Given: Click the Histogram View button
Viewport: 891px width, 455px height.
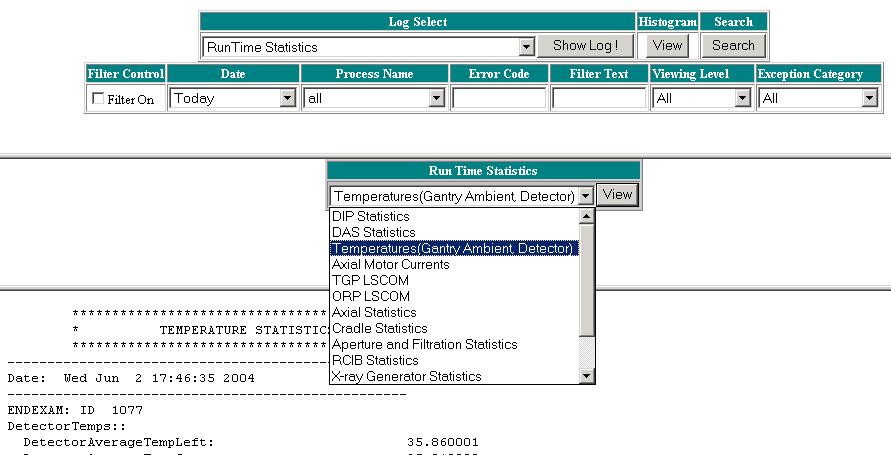Looking at the screenshot, I should pyautogui.click(x=667, y=45).
